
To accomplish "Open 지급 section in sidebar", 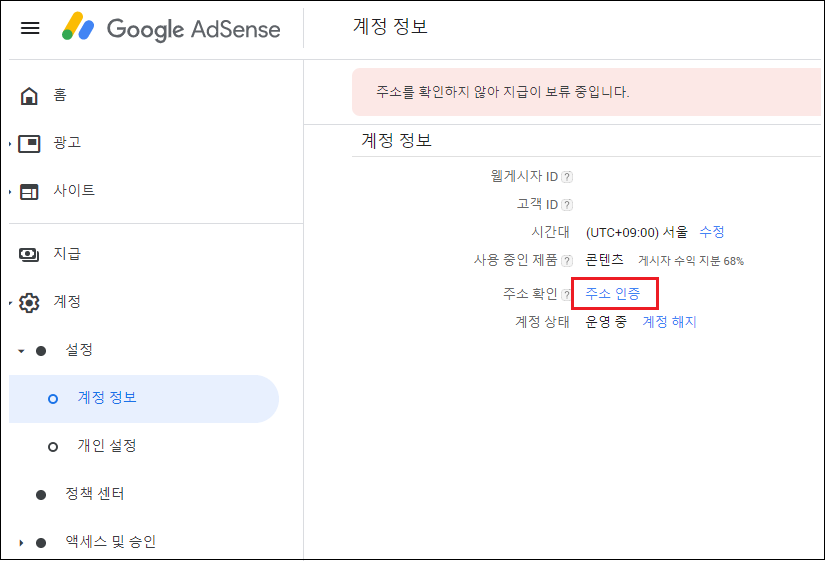I will click(x=67, y=254).
